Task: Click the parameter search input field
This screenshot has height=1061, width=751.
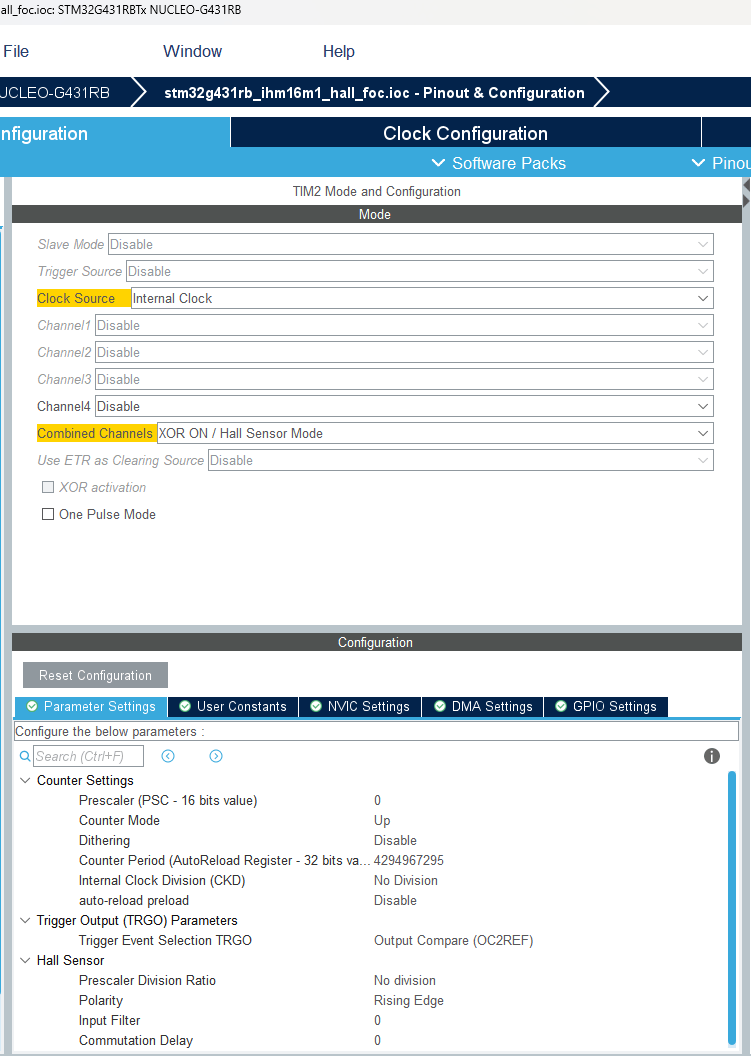Action: [88, 756]
